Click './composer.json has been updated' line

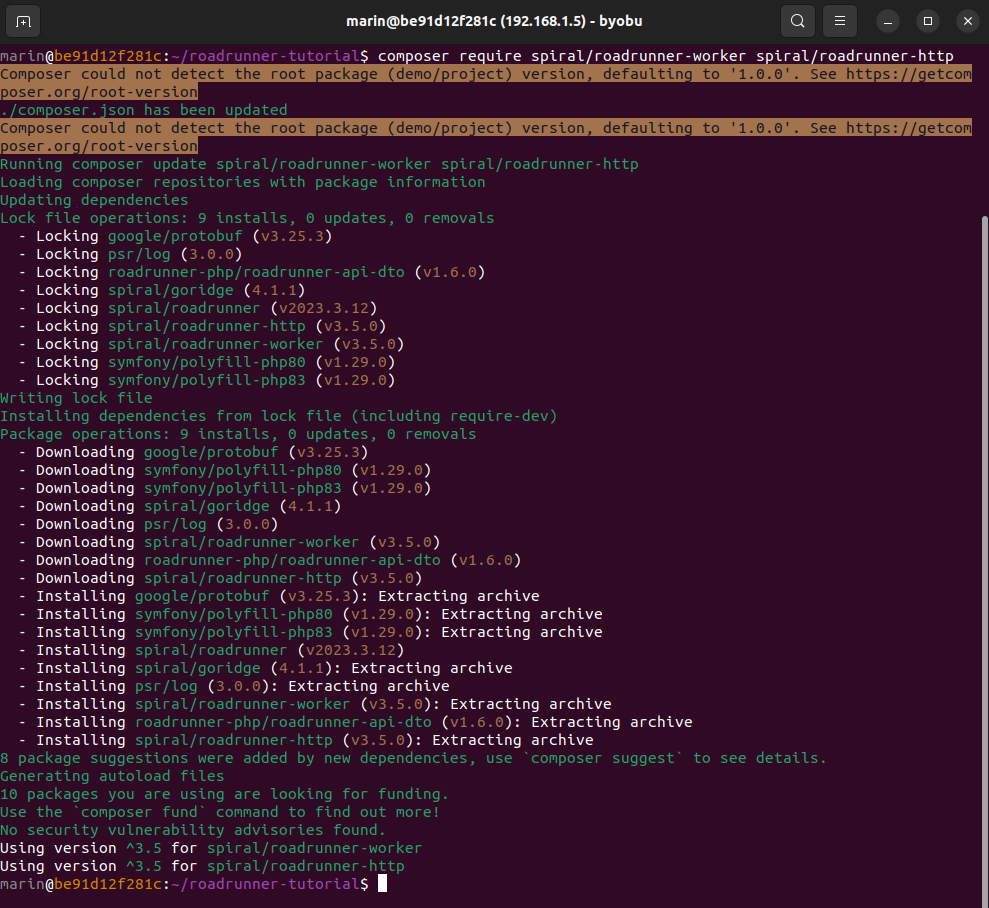coord(144,110)
